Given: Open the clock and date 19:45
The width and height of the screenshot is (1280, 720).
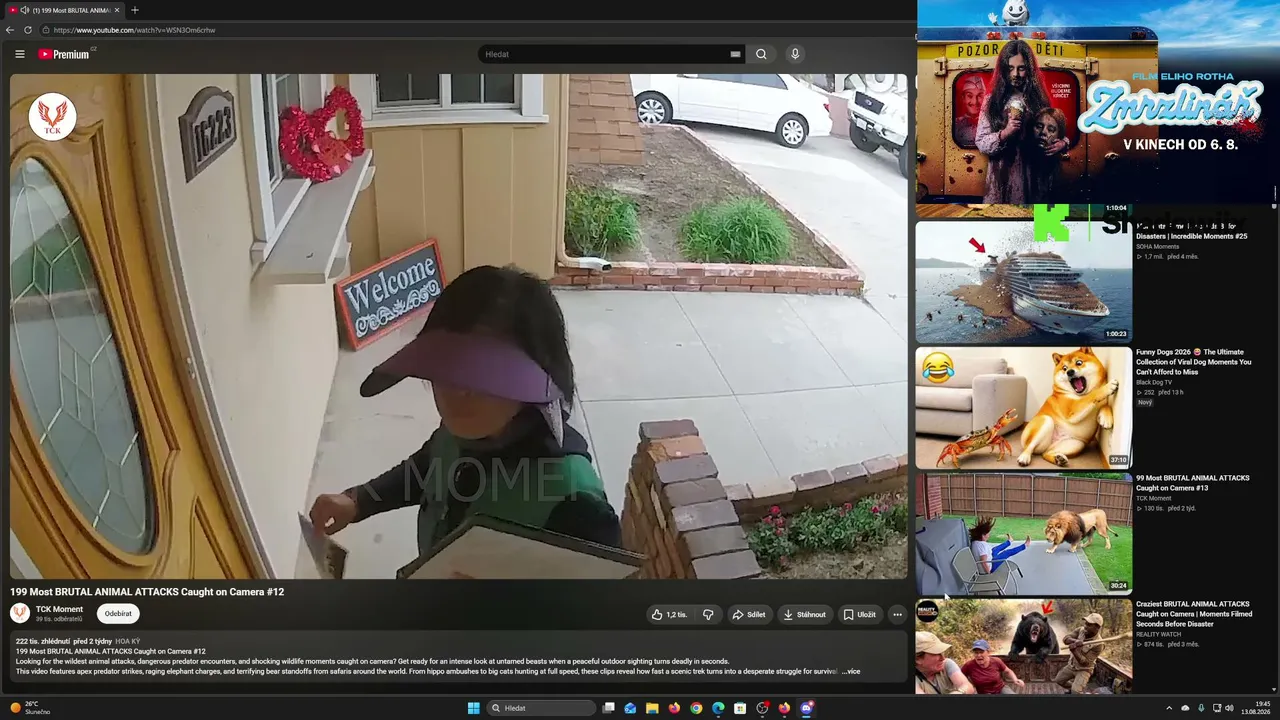Looking at the screenshot, I should click(1256, 708).
